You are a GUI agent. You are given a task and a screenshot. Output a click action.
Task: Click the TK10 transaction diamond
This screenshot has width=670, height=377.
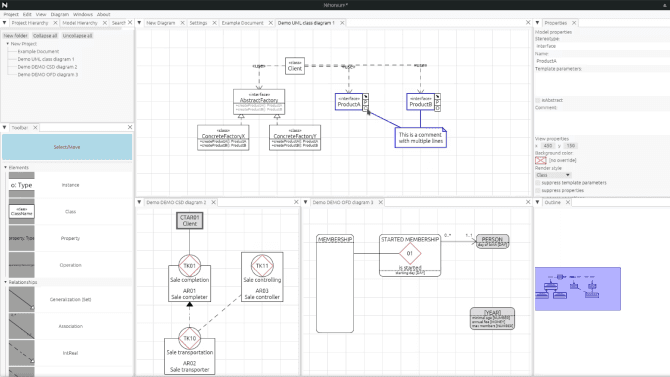pos(190,338)
